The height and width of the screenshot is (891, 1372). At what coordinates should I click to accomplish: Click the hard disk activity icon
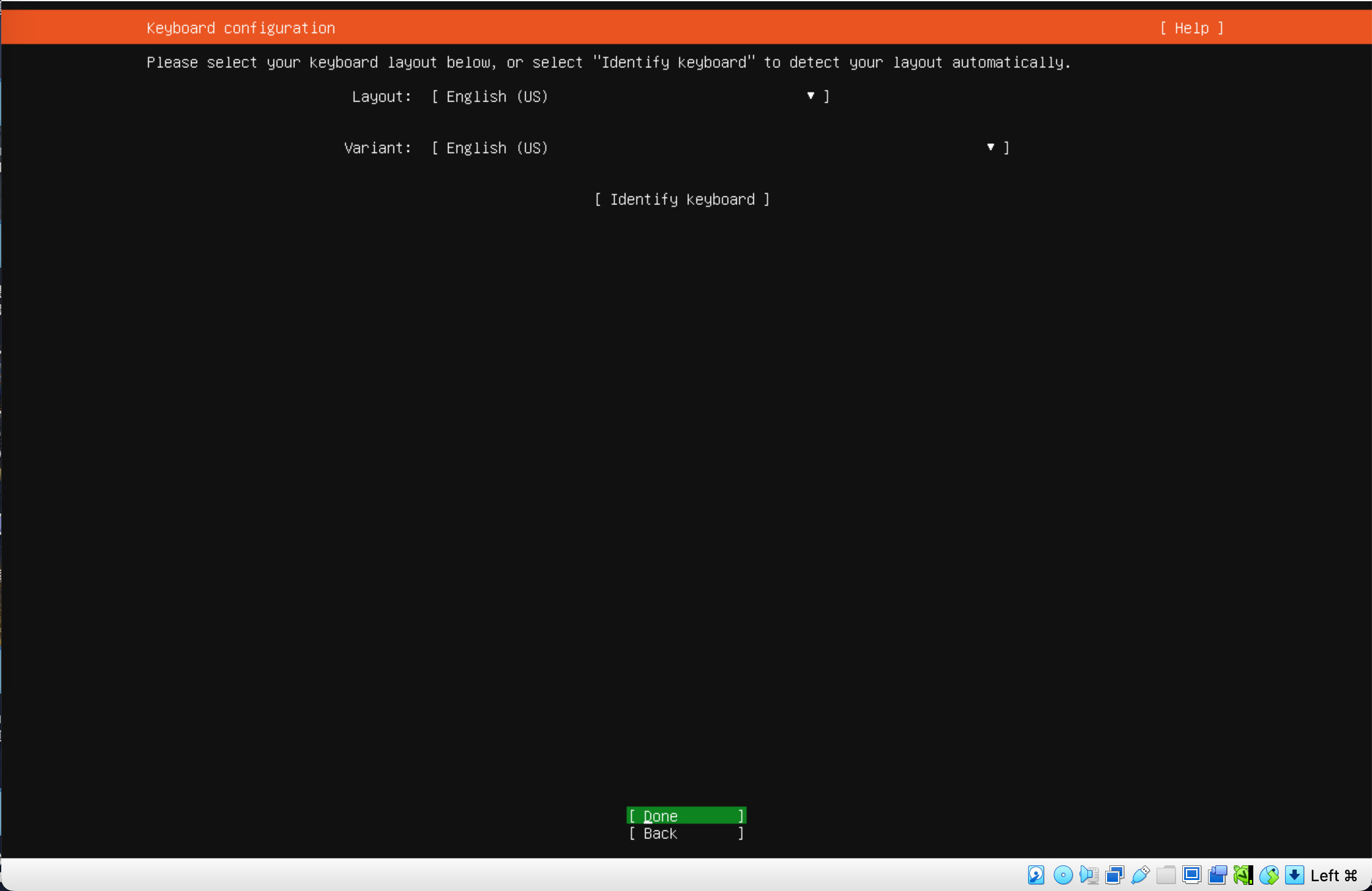click(x=1036, y=875)
